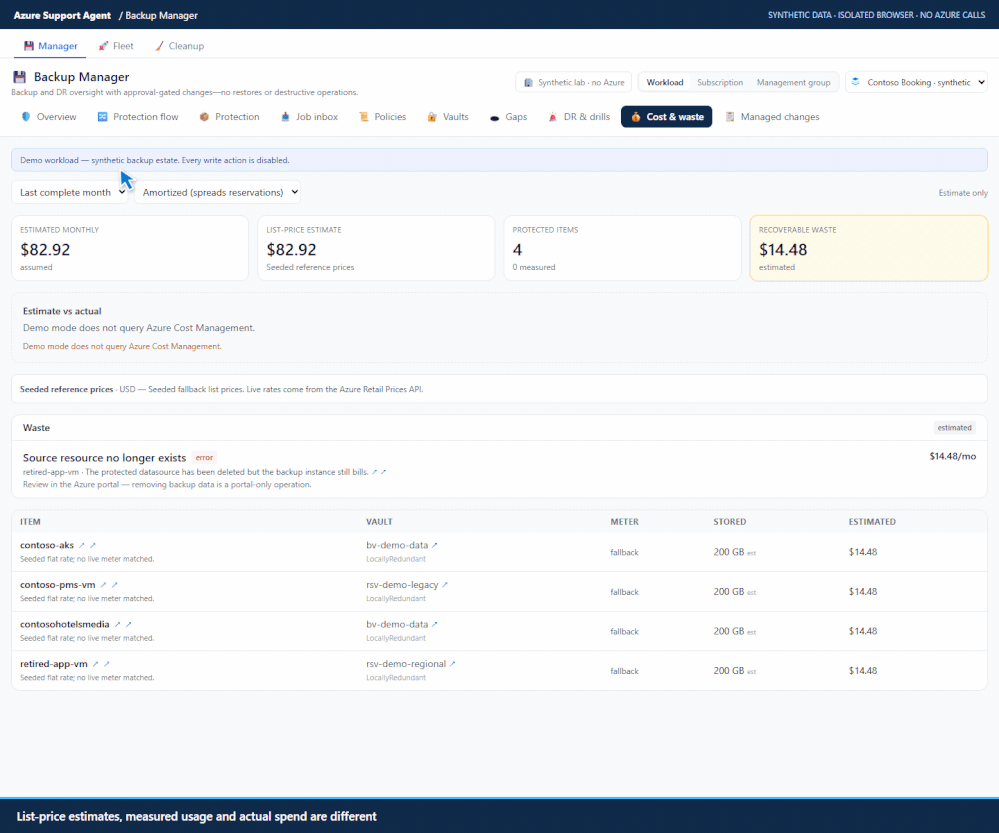Click the STORED column header
Viewport: 999px width, 833px height.
click(729, 521)
